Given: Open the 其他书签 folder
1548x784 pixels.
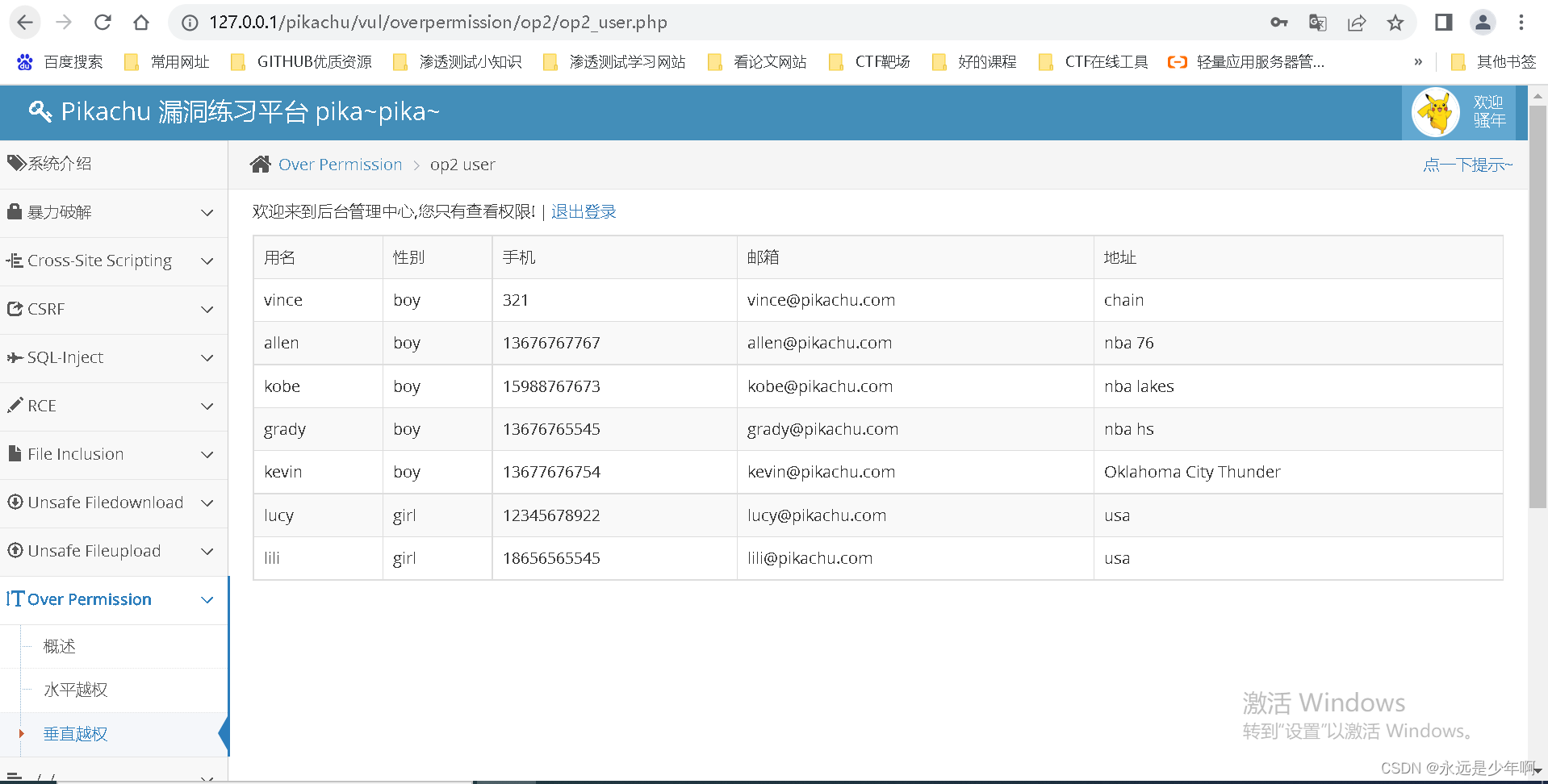Looking at the screenshot, I should pos(1493,62).
